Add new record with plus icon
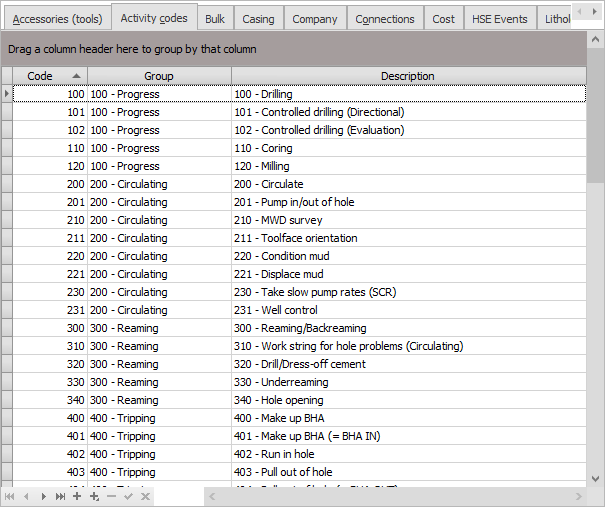This screenshot has height=507, width=605. click(77, 496)
